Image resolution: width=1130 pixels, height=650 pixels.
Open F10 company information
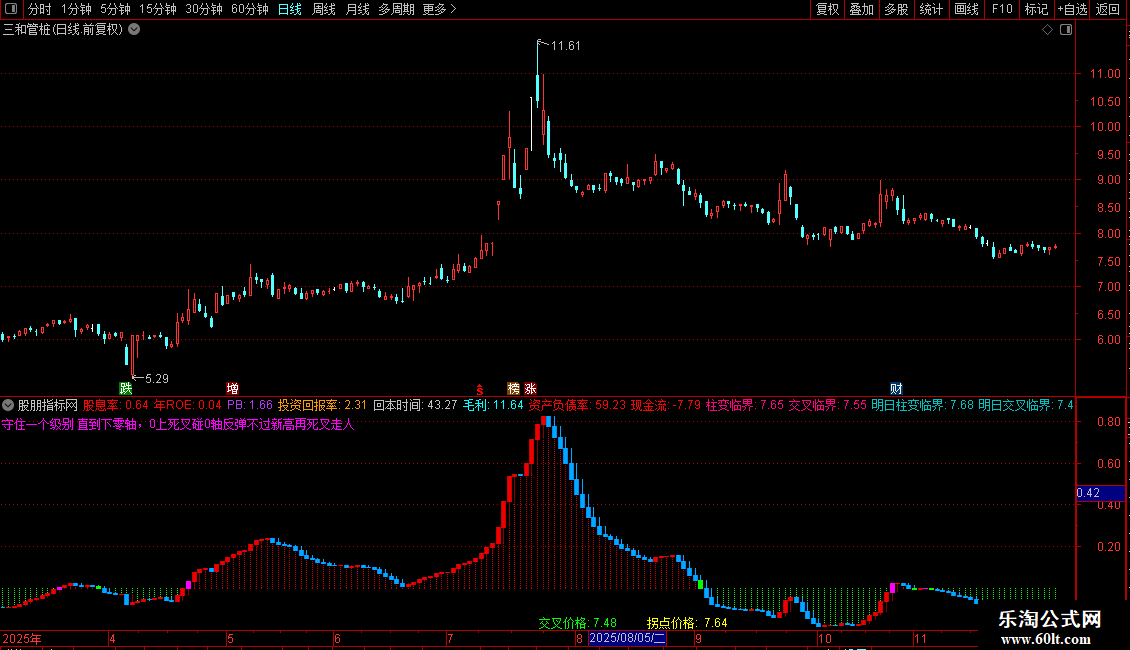click(x=1002, y=9)
